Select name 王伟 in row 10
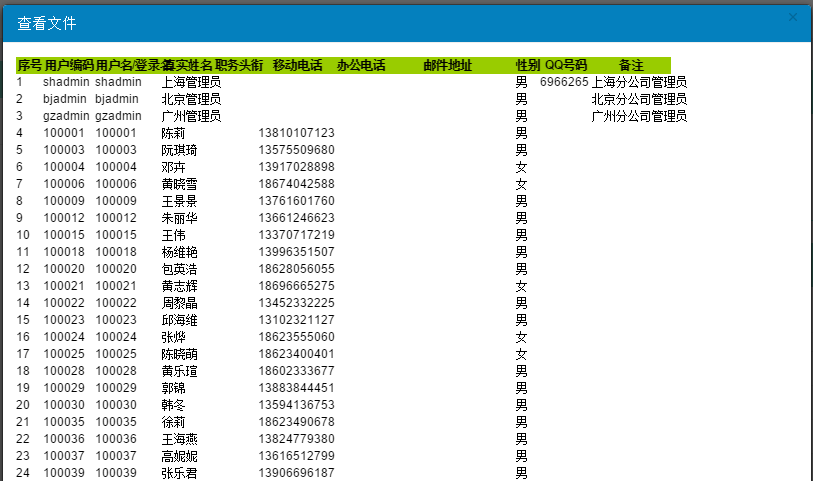 point(173,235)
